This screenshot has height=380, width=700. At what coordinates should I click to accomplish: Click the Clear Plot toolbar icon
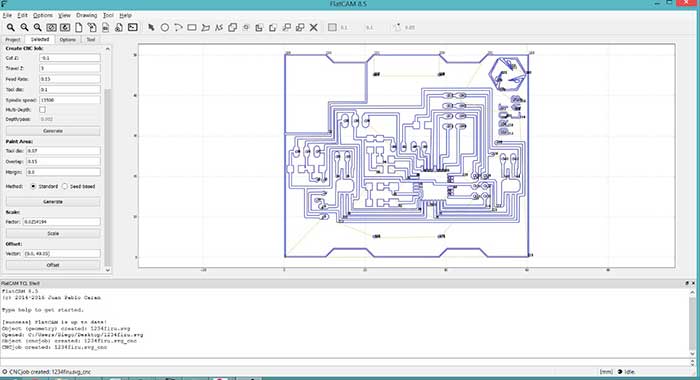(51, 27)
